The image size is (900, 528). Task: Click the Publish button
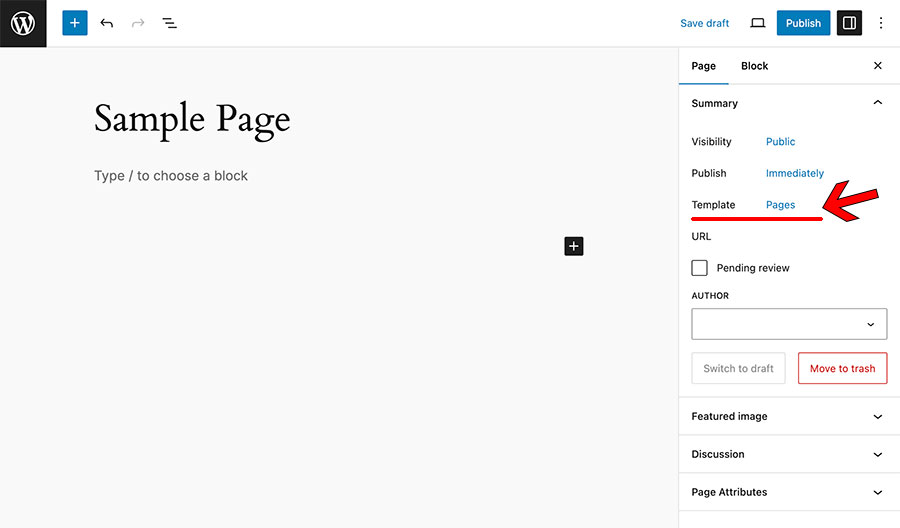point(804,23)
